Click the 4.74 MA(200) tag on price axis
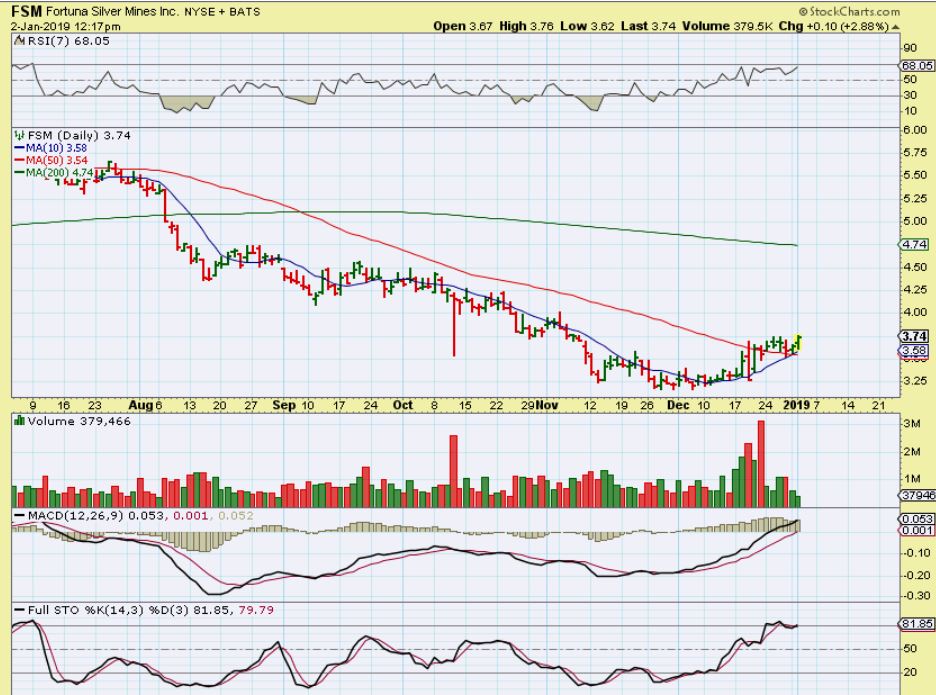936x695 pixels. click(915, 244)
